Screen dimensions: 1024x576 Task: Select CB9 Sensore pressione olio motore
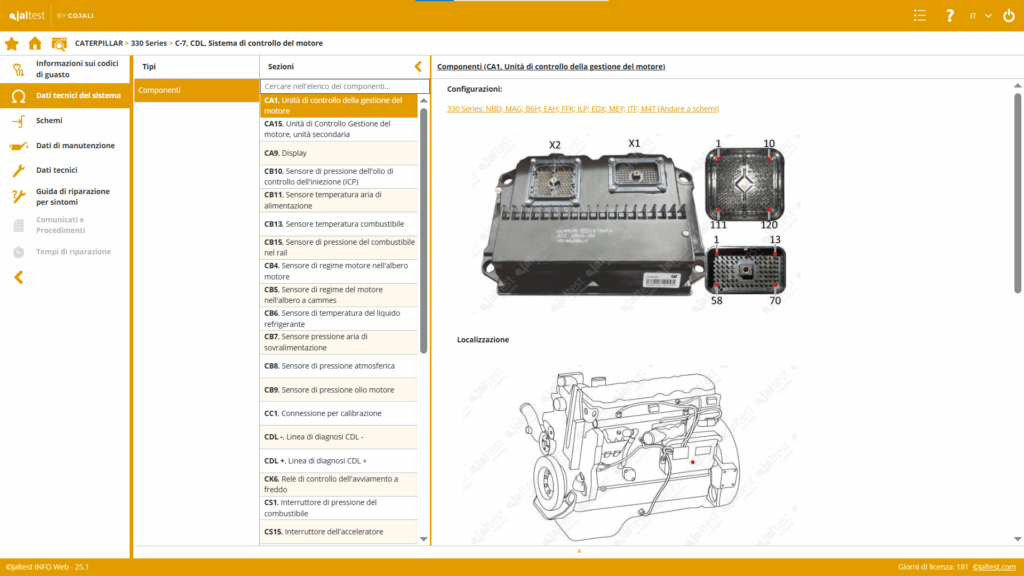tap(339, 390)
